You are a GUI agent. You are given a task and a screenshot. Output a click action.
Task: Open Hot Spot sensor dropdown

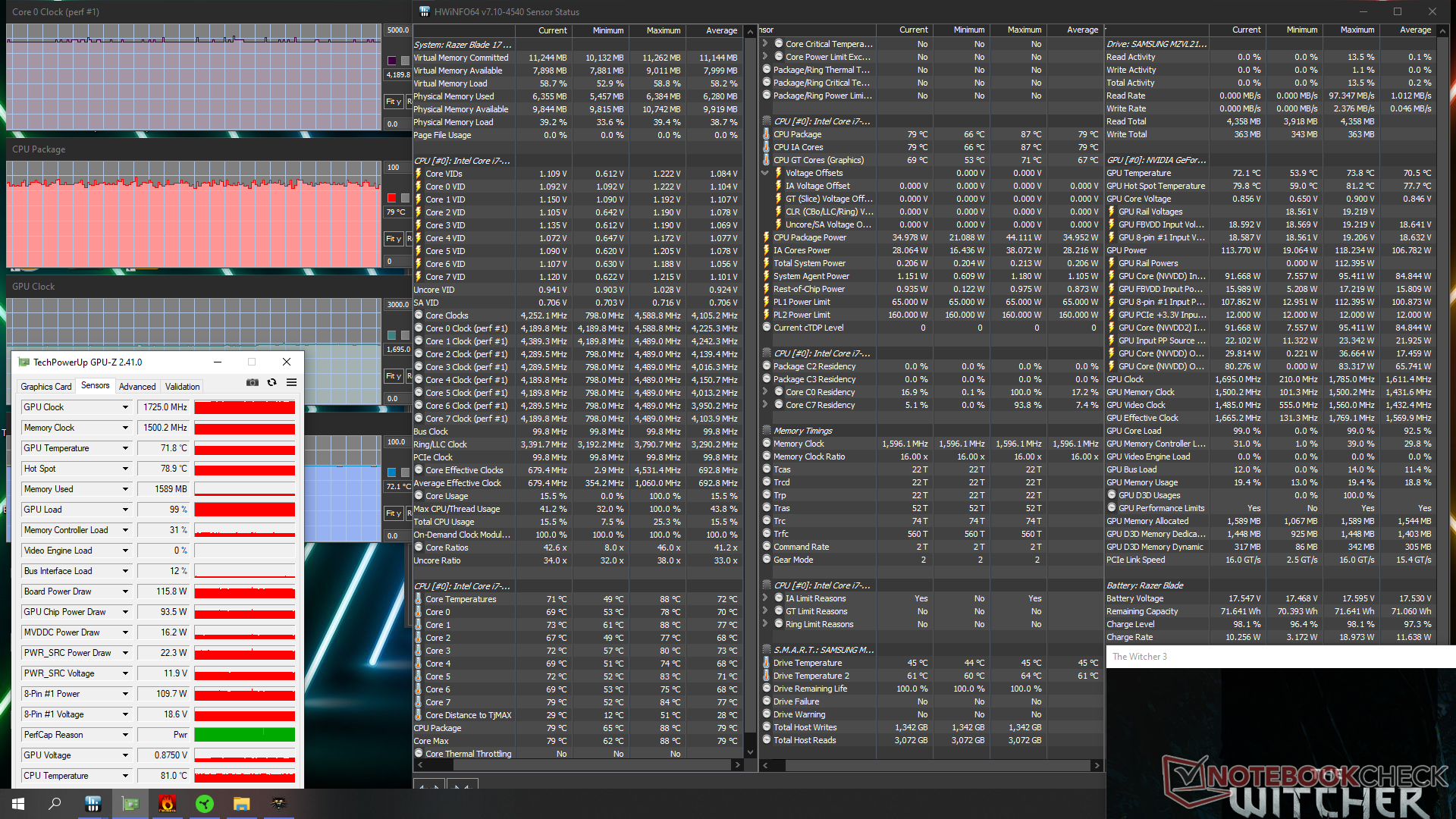(x=125, y=469)
